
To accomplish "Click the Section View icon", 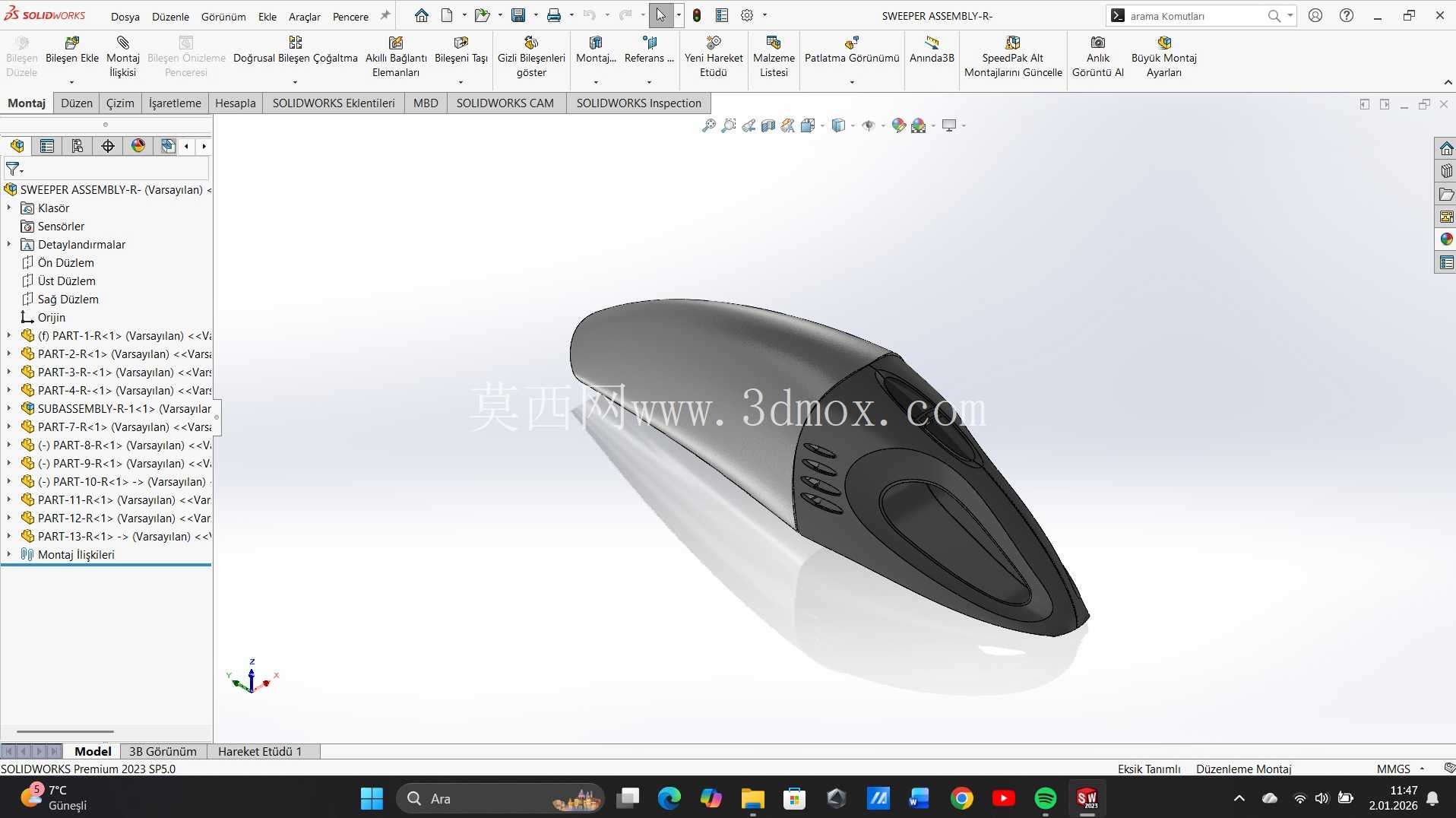I will tap(768, 125).
